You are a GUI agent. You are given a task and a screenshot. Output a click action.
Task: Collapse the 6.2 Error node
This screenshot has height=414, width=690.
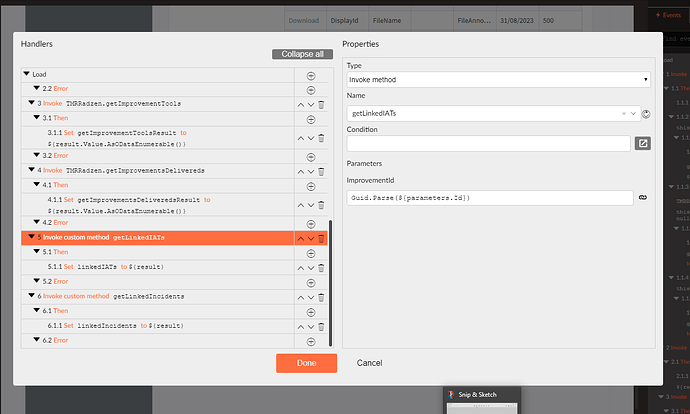click(37, 340)
